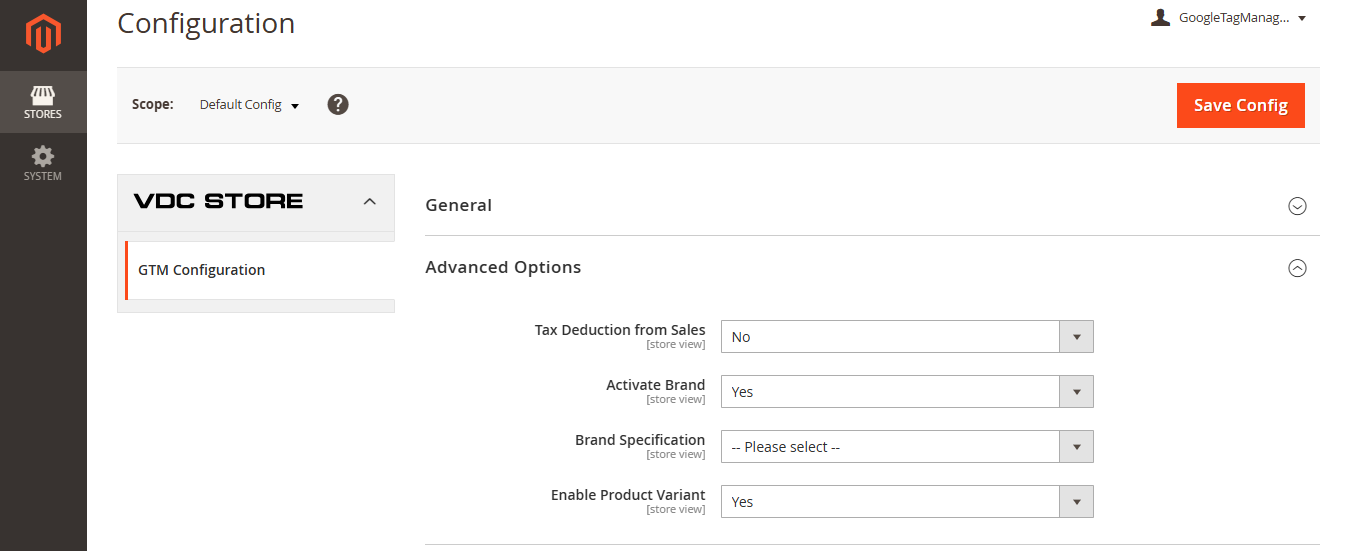Expand the General section circle arrow
The image size is (1347, 551).
point(1297,206)
